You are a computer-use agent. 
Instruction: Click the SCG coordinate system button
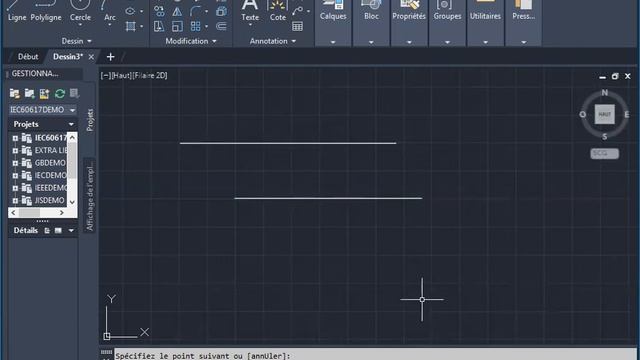(x=604, y=153)
